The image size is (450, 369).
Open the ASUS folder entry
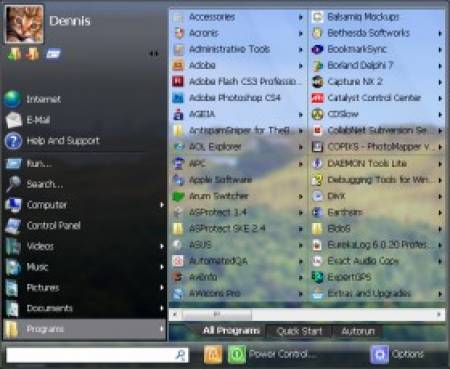238,245
